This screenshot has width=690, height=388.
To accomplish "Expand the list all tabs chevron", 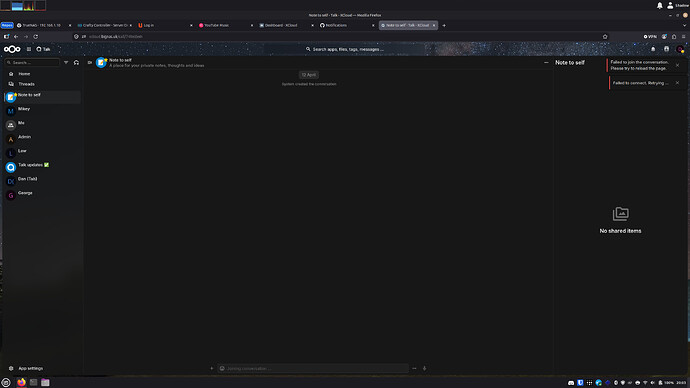I will (684, 26).
